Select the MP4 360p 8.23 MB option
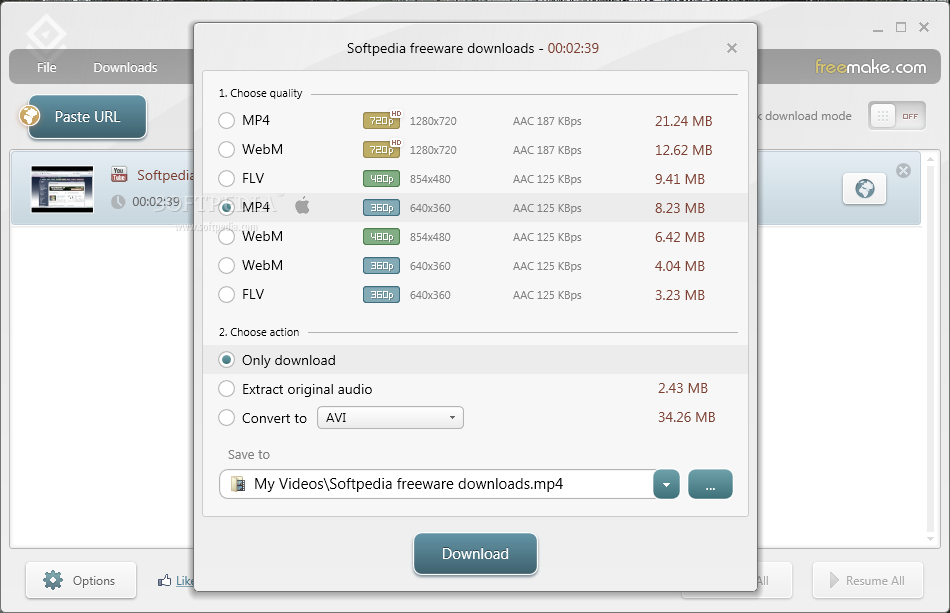950x613 pixels. click(x=227, y=208)
